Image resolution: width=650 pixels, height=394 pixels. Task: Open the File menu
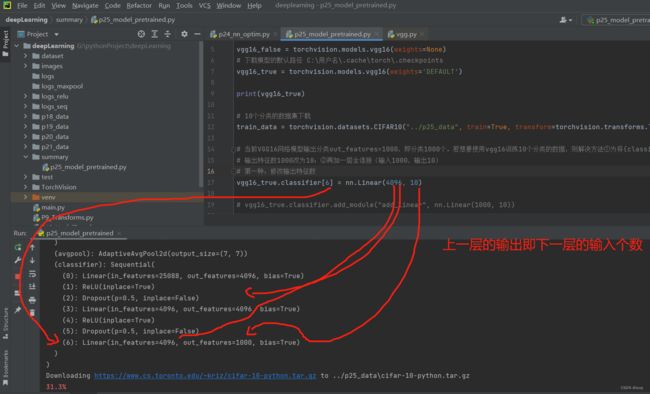pos(22,5)
